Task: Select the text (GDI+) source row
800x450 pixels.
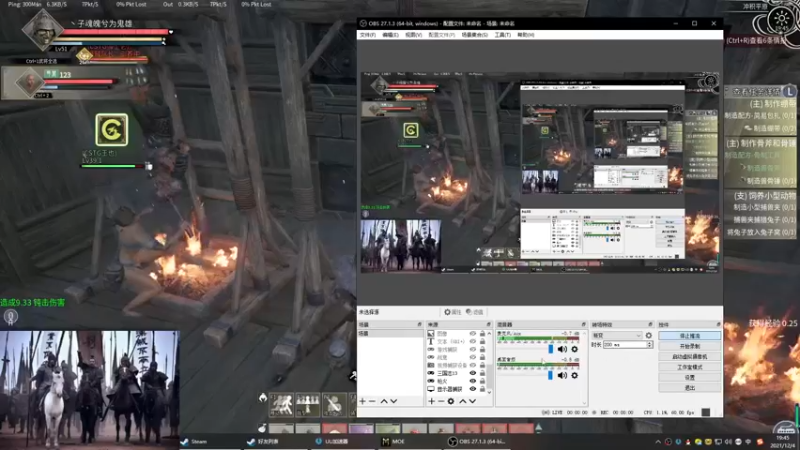Action: coord(457,341)
